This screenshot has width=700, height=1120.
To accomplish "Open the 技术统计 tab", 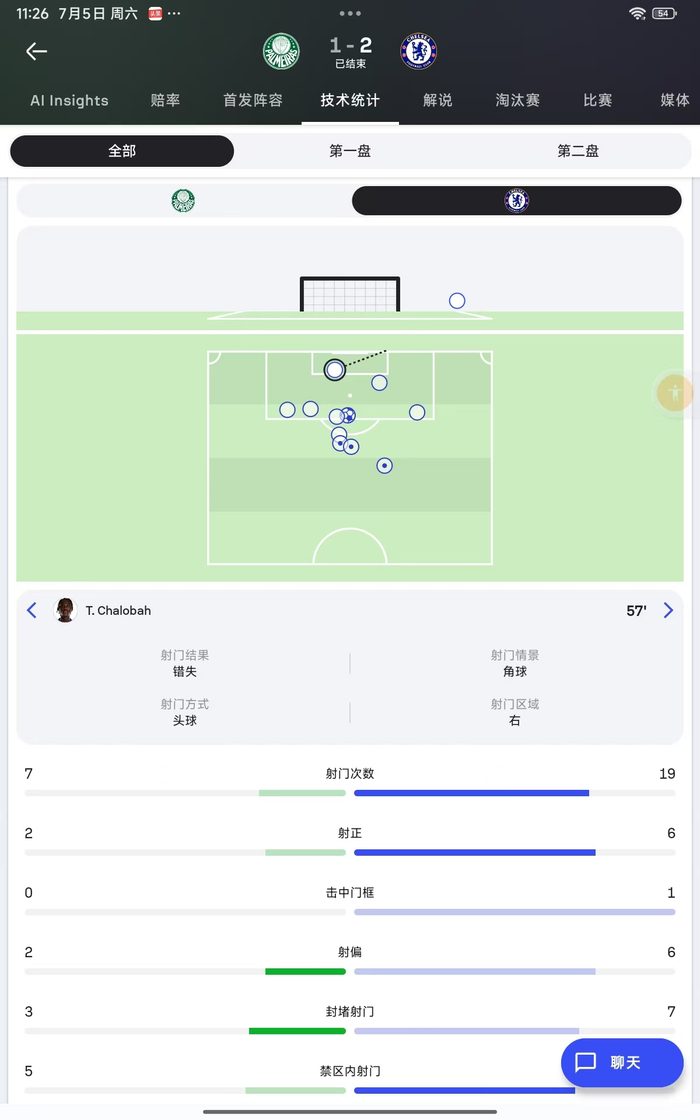I will coord(350,100).
